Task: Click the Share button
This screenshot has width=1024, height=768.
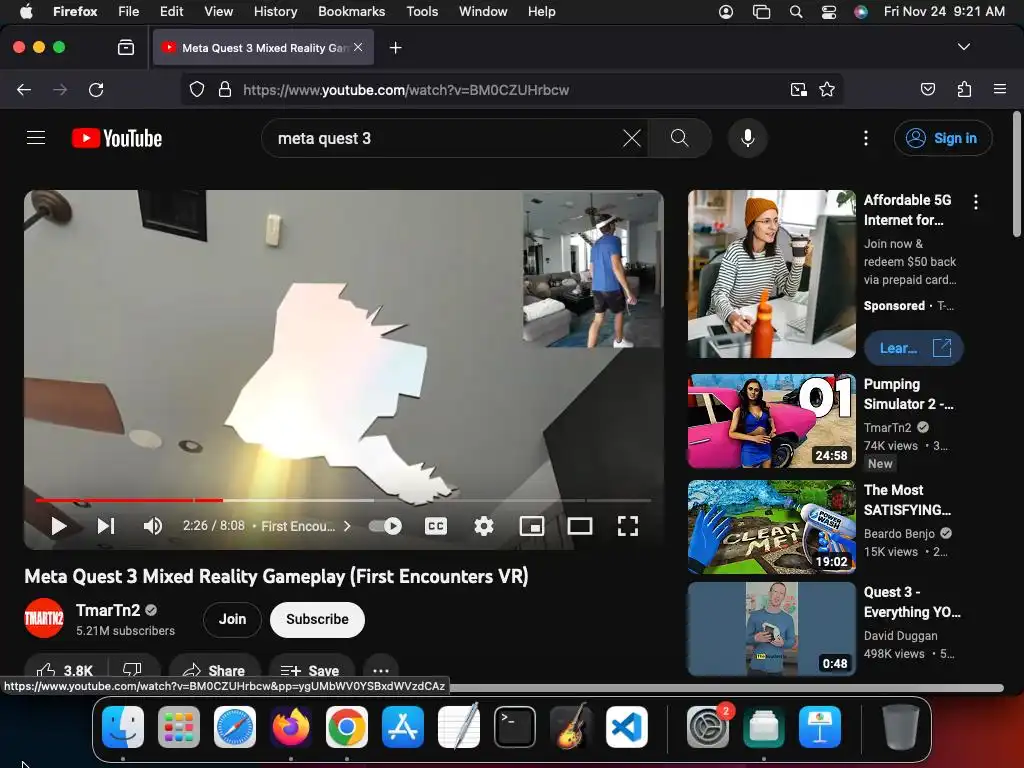Action: coord(214,670)
